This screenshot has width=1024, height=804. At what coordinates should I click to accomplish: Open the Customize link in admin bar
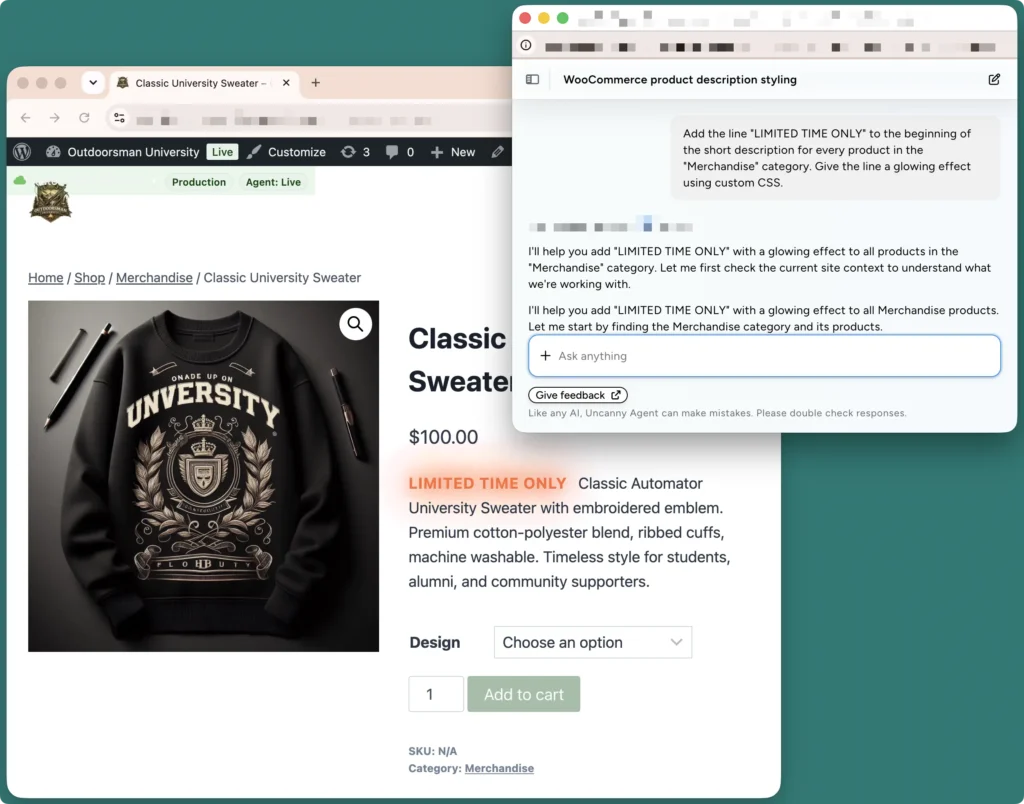pyautogui.click(x=287, y=152)
